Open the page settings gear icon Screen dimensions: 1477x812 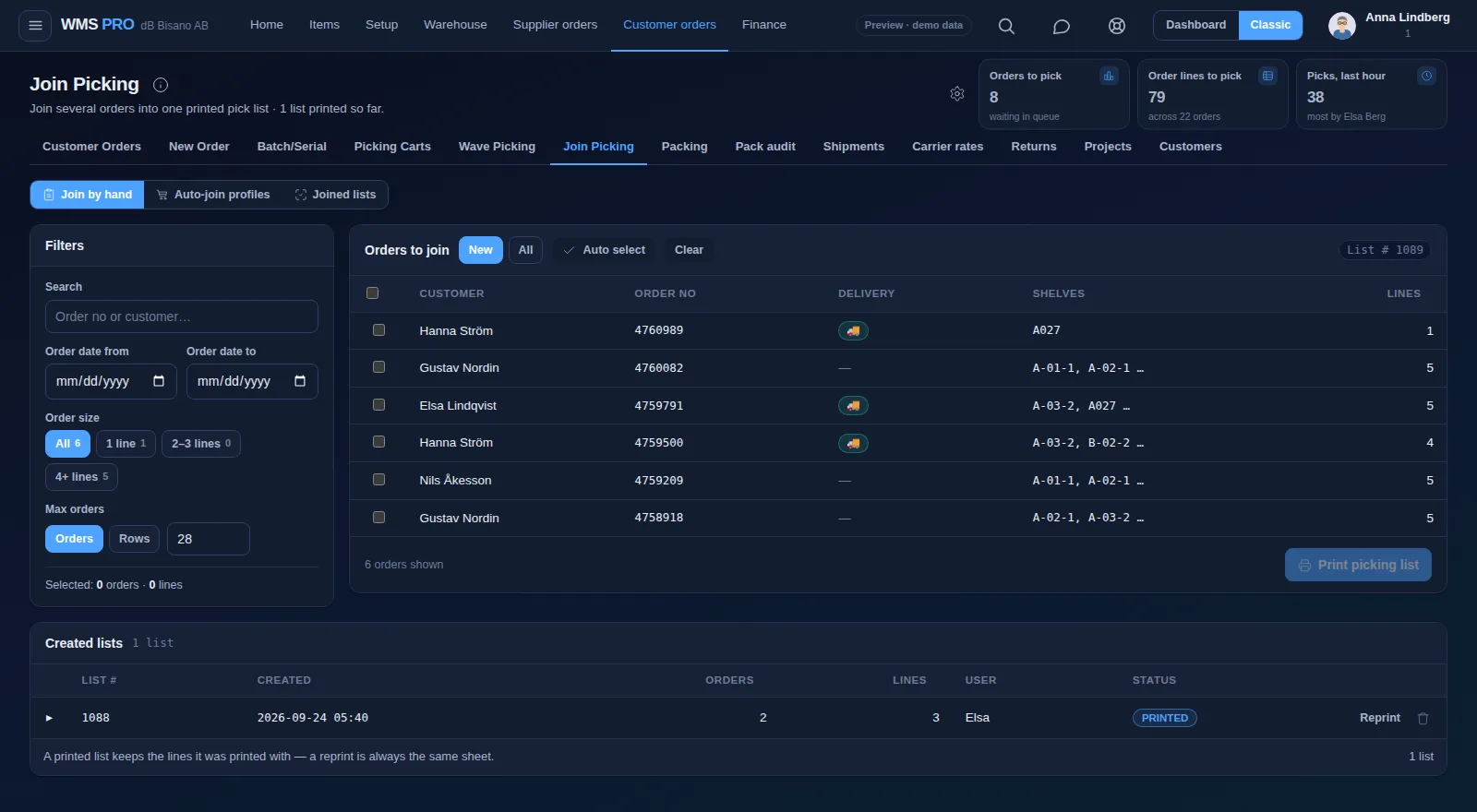[x=957, y=93]
